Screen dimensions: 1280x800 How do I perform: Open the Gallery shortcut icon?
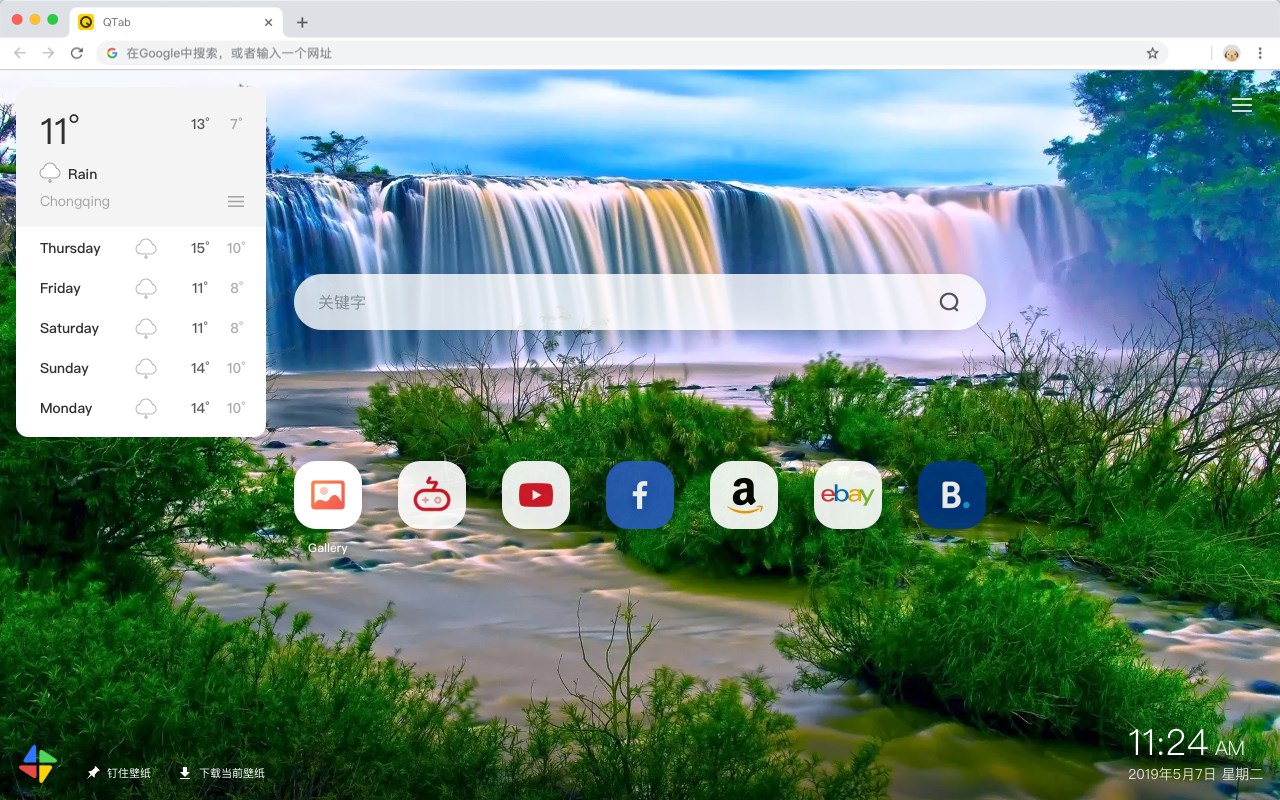click(x=328, y=495)
